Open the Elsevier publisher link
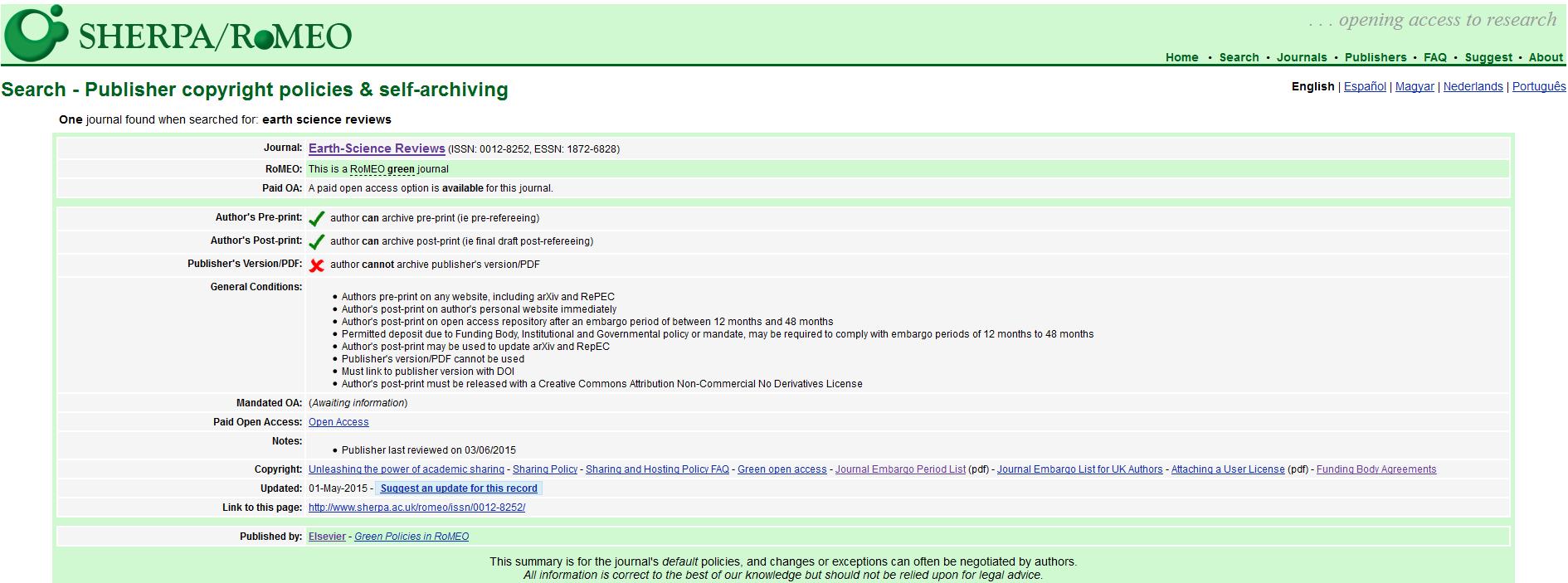The image size is (1568, 583). pyautogui.click(x=327, y=537)
